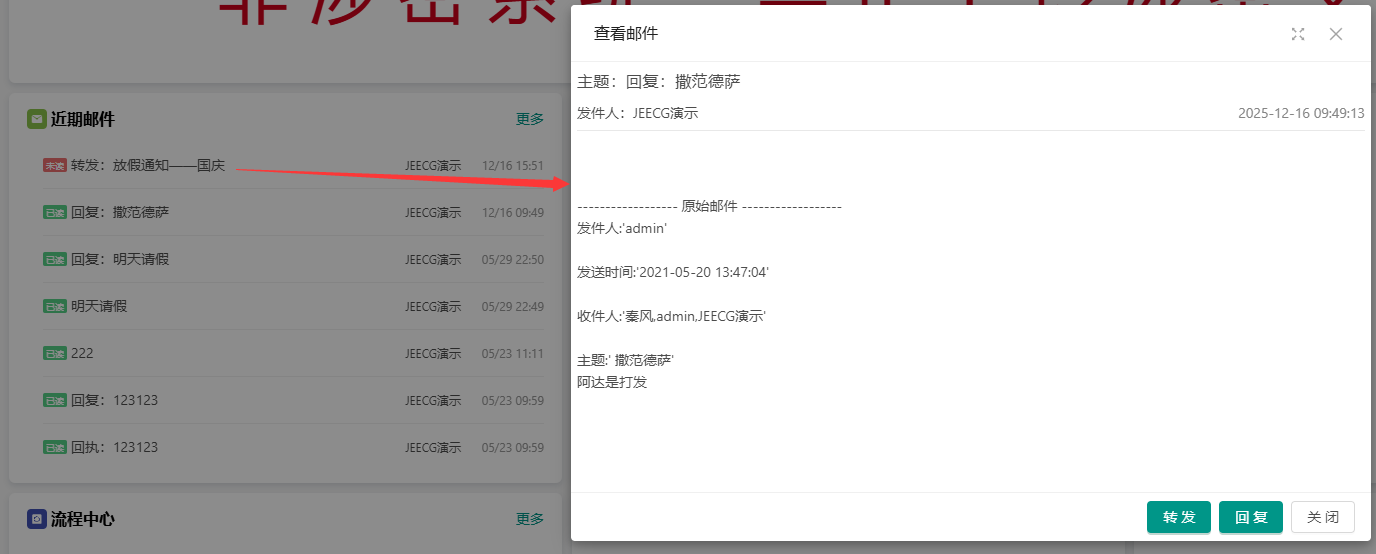Click body text 阿达是打发
Image resolution: width=1376 pixels, height=554 pixels.
tap(612, 382)
